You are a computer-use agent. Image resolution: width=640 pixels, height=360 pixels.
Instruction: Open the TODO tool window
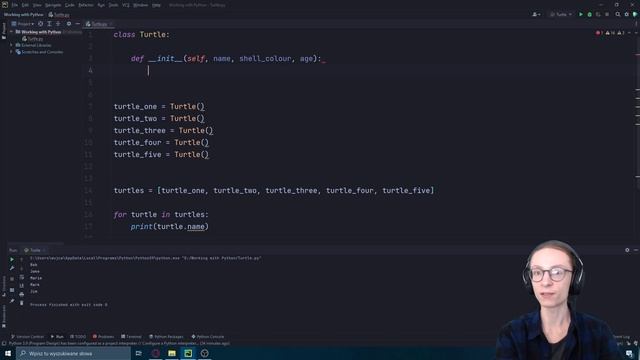(x=78, y=337)
